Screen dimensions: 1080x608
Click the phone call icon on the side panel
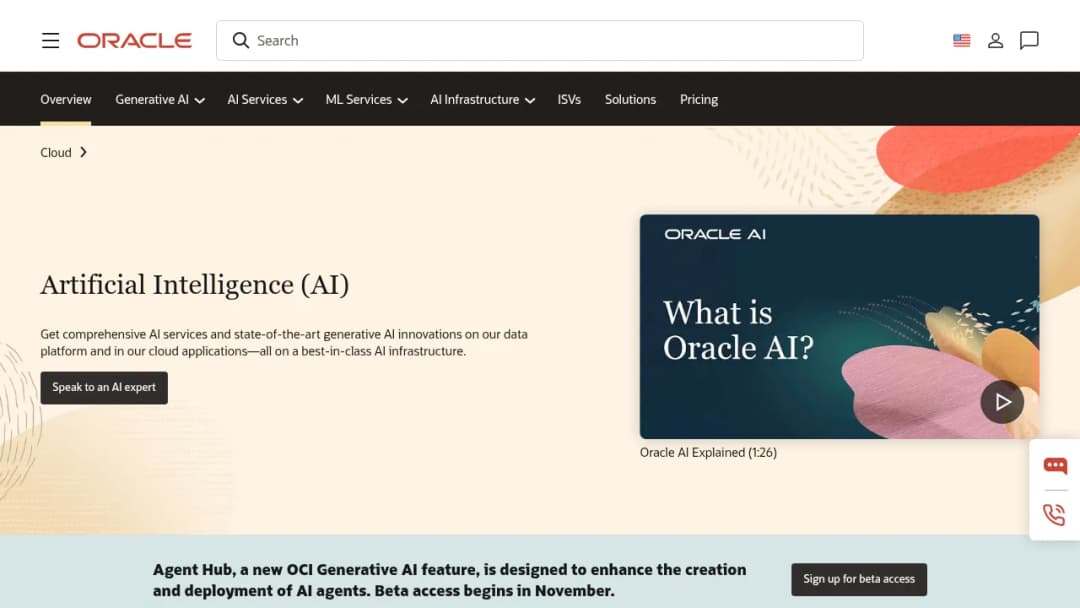coord(1054,514)
